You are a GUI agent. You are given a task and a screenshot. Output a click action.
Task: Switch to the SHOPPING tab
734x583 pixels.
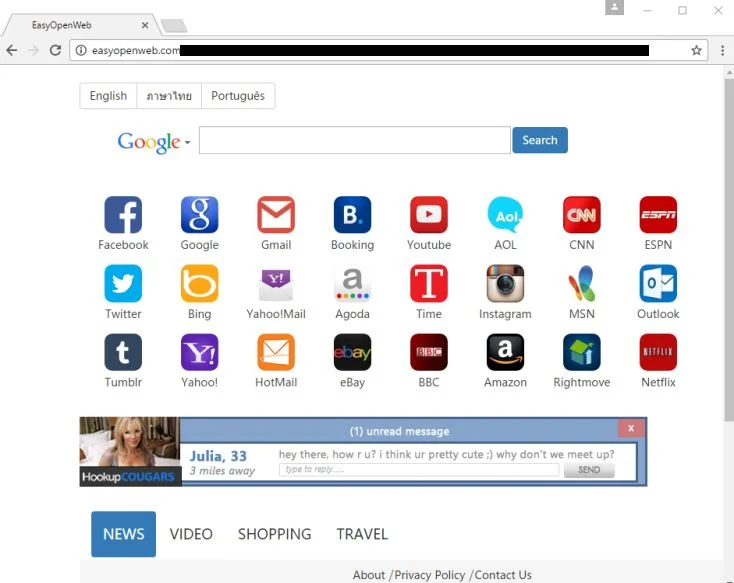[274, 534]
